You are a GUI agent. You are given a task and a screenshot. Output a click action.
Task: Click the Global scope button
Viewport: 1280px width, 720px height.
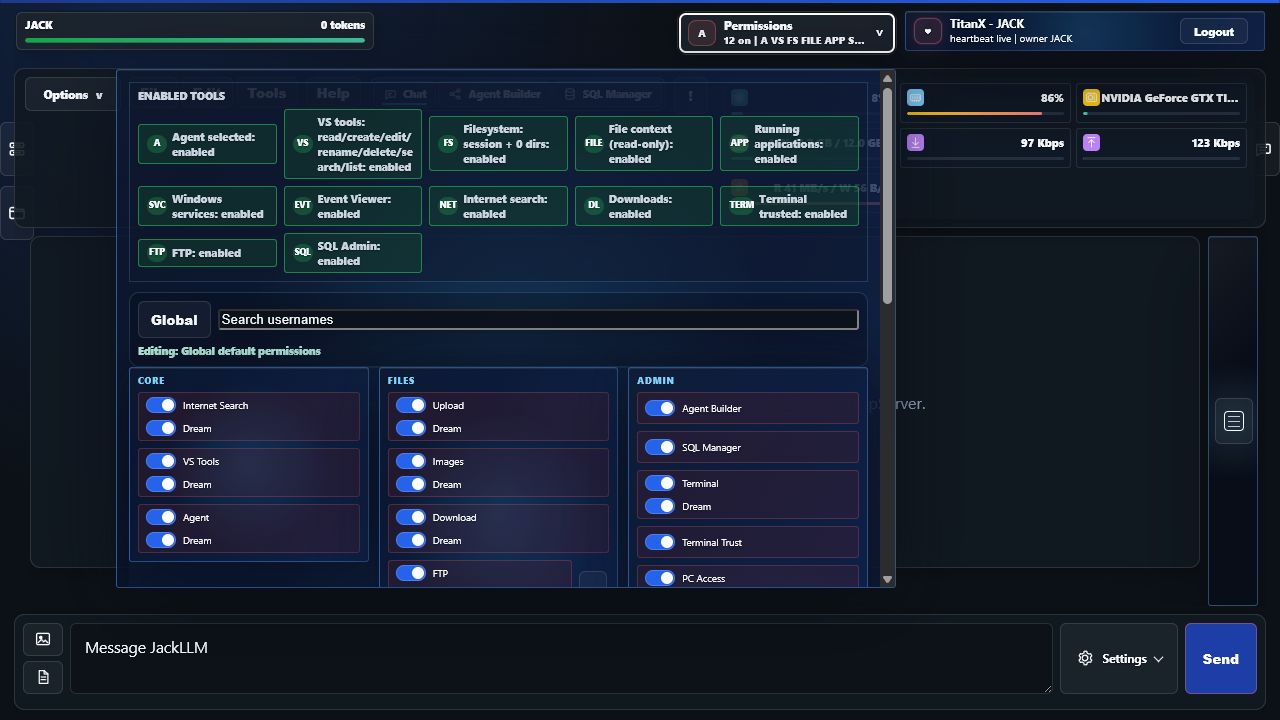(174, 320)
